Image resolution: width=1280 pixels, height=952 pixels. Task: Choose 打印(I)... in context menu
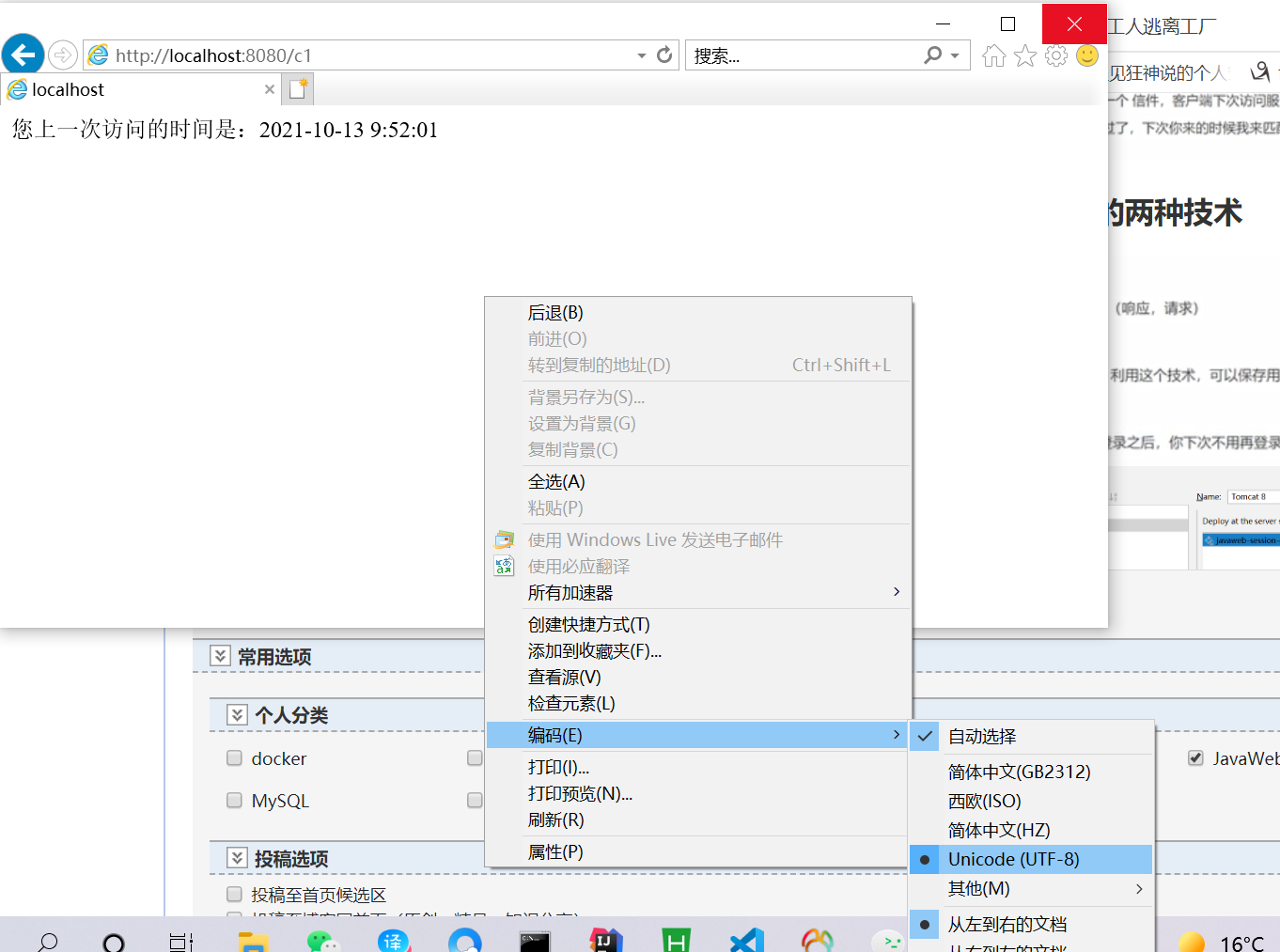tap(697, 767)
